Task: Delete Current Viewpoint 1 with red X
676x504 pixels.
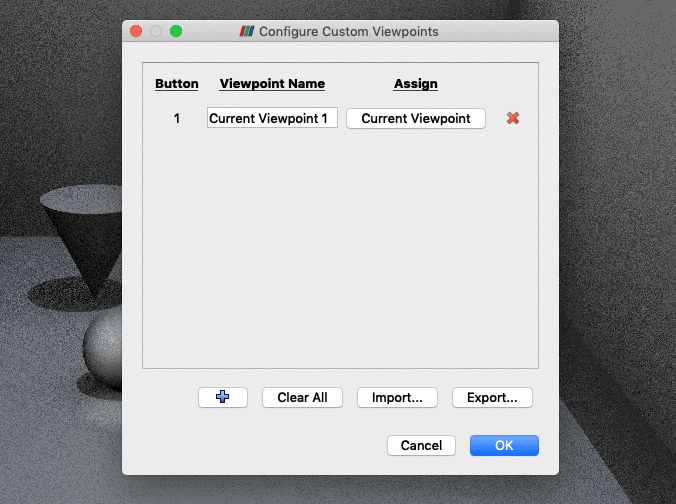Action: pos(513,118)
